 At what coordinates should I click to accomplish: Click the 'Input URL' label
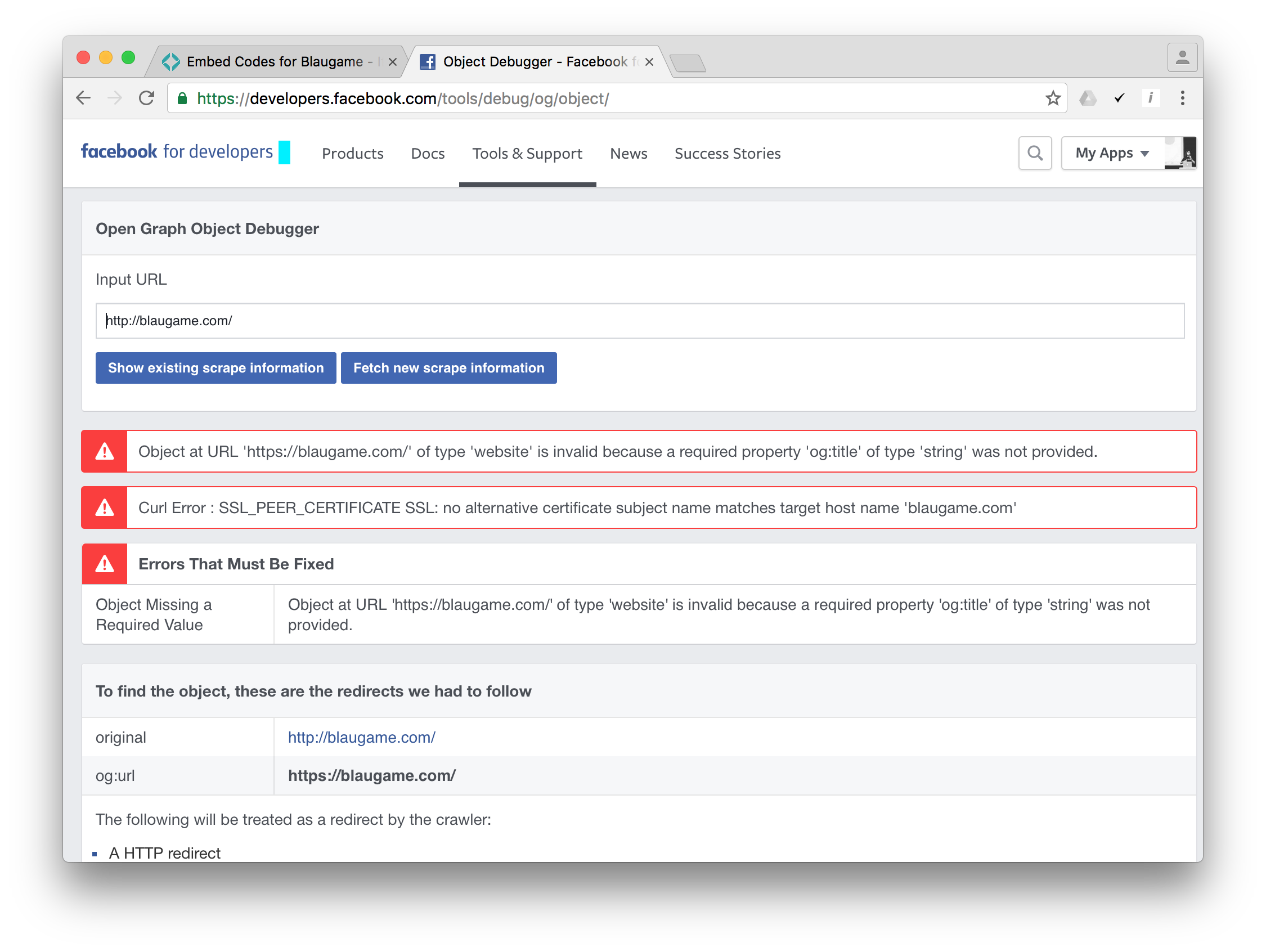[x=131, y=280]
